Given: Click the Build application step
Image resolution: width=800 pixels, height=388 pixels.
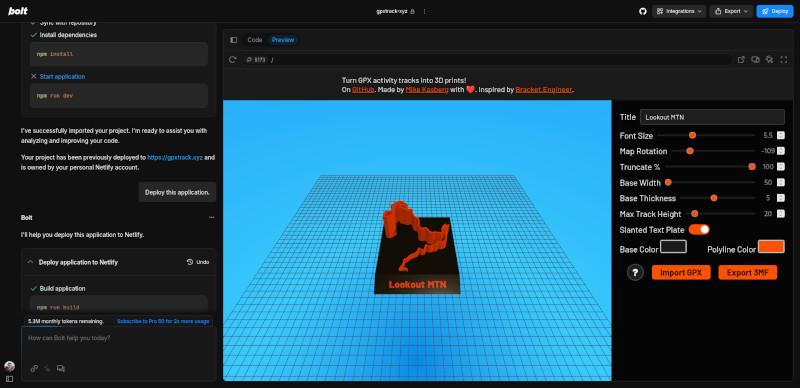Looking at the screenshot, I should (62, 288).
